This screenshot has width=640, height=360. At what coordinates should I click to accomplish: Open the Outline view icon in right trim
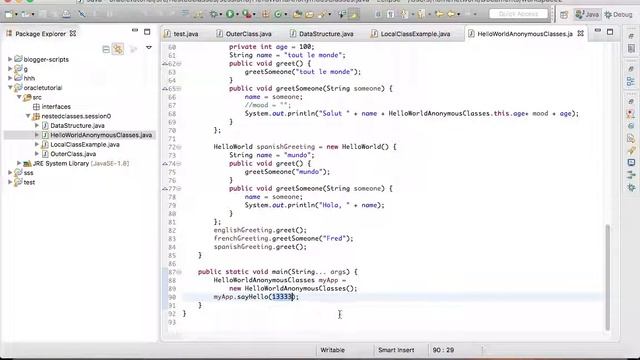coord(631,81)
